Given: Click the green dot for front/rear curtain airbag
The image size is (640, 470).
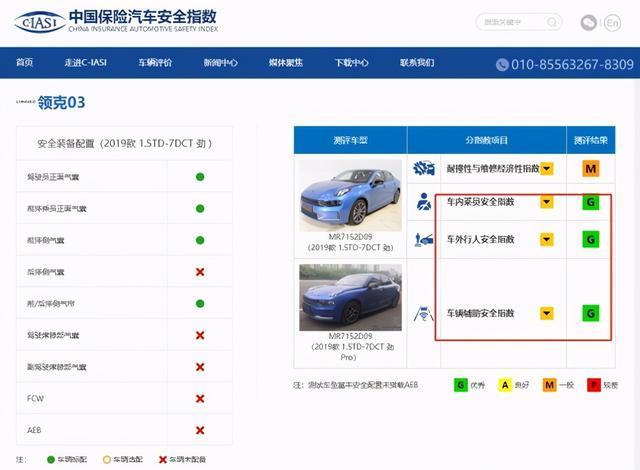Looking at the screenshot, I should pyautogui.click(x=200, y=304).
